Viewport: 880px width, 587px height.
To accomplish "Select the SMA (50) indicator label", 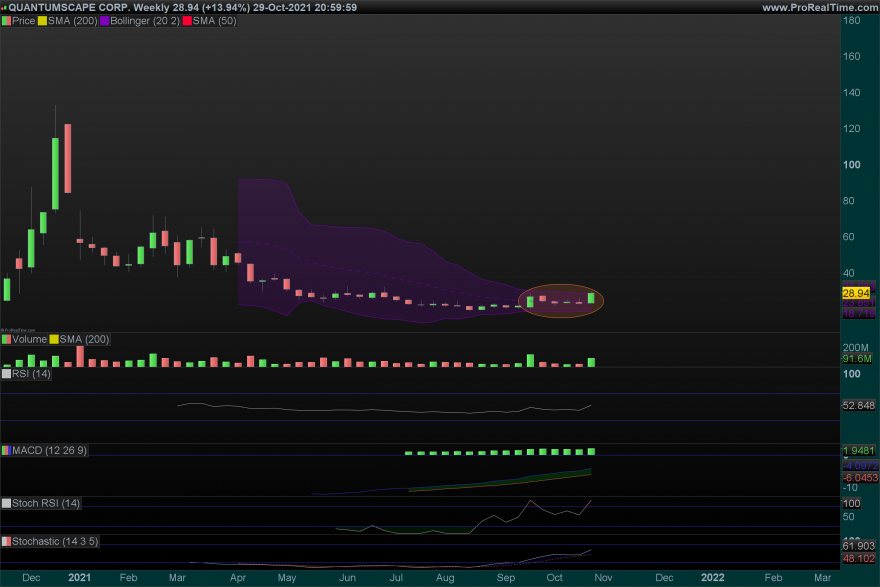I will (x=214, y=21).
